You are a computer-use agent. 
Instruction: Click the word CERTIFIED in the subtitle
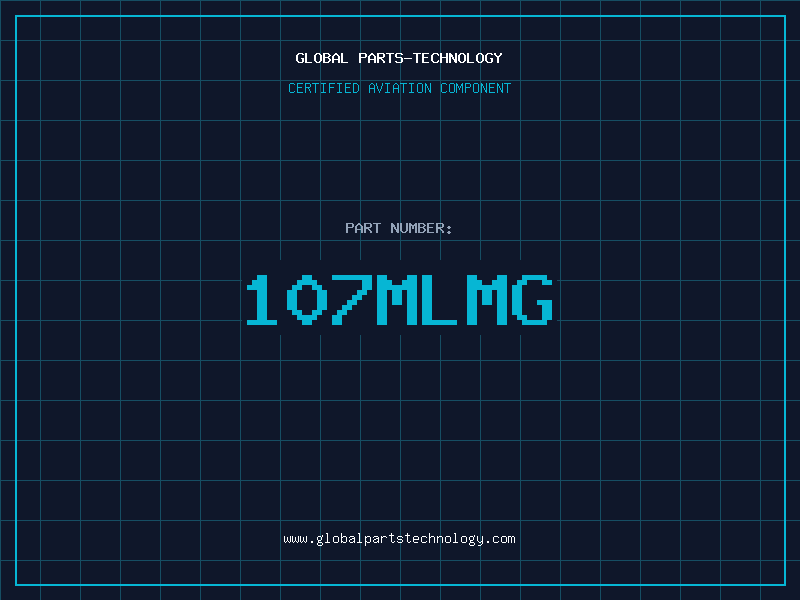tap(324, 88)
